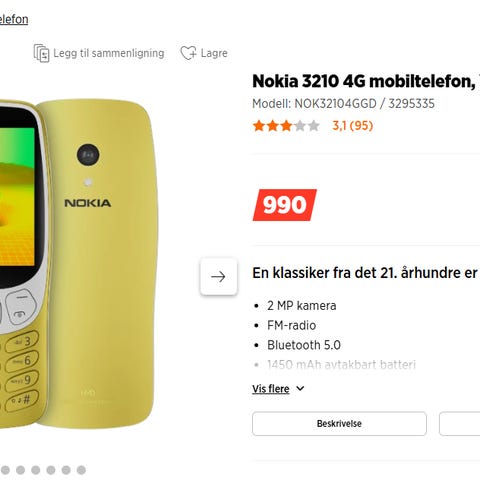Click the heart icon to save product
The width and height of the screenshot is (480, 480).
click(x=188, y=53)
